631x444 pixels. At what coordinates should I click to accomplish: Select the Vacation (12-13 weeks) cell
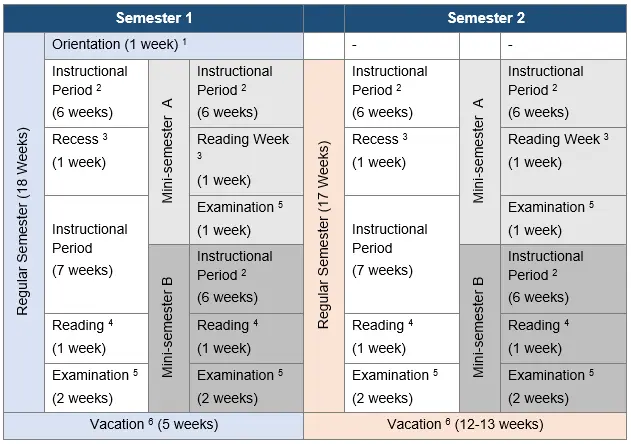coord(465,425)
